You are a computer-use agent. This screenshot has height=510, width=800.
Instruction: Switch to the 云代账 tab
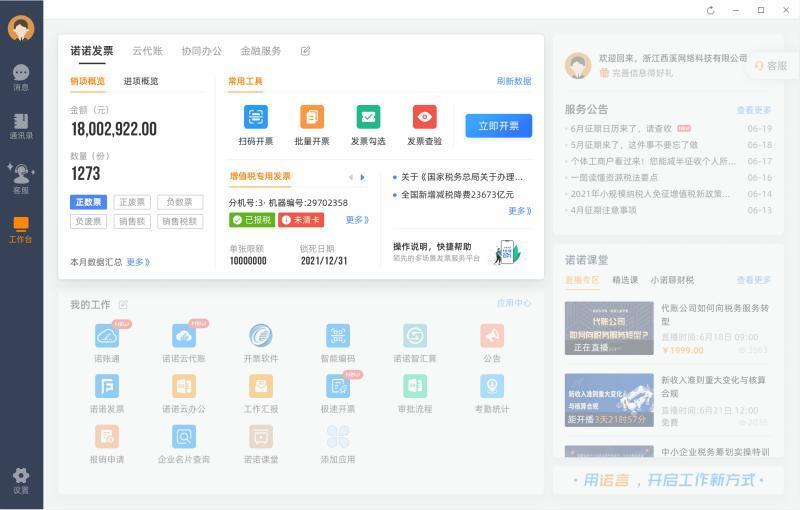[x=147, y=51]
